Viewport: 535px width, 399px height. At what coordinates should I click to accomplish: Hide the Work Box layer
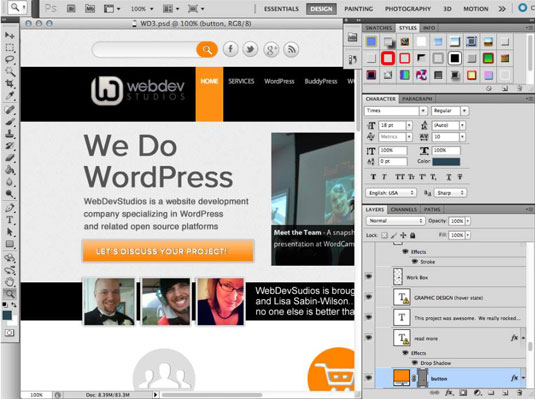[369, 277]
